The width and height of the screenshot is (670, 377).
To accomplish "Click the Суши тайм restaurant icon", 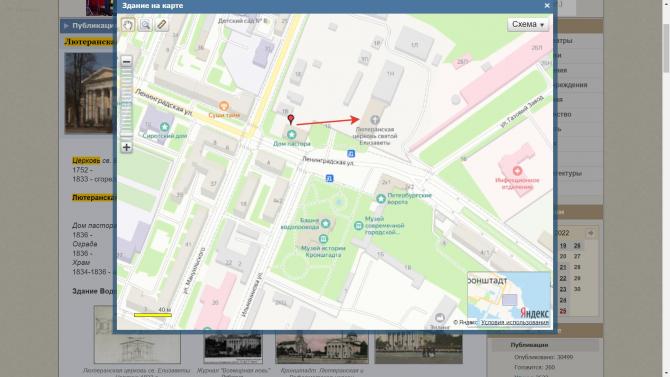I will [x=223, y=106].
